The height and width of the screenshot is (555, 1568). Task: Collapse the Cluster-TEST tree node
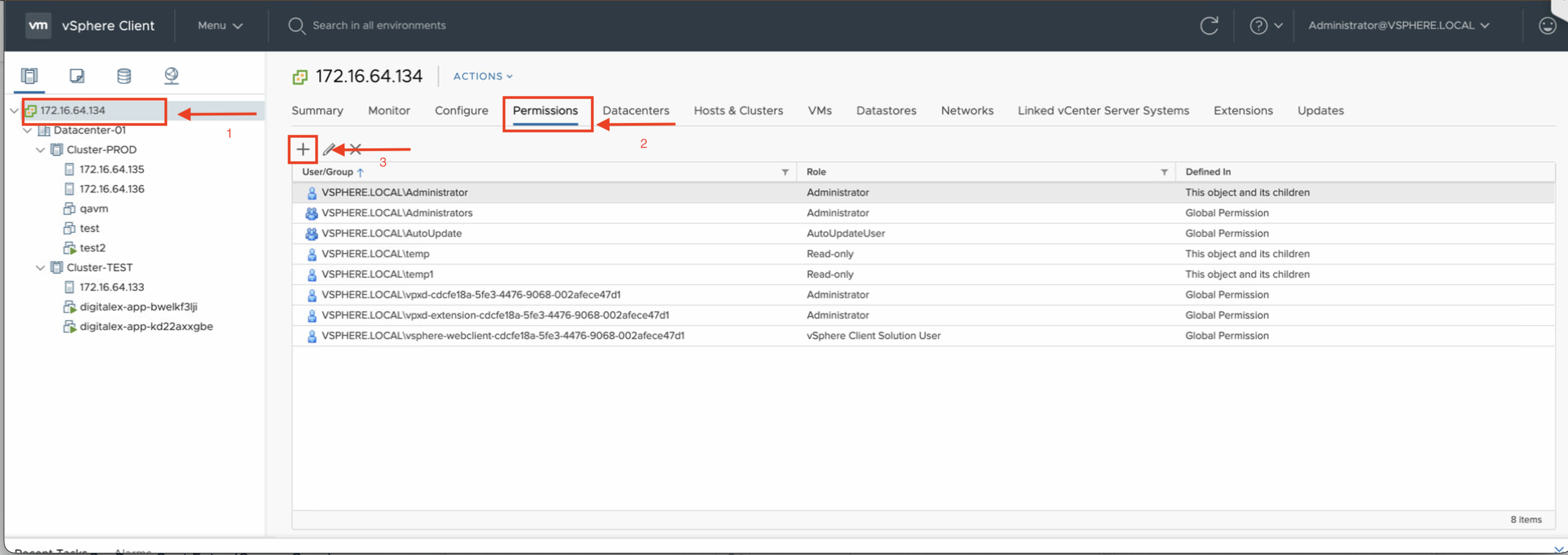click(40, 267)
